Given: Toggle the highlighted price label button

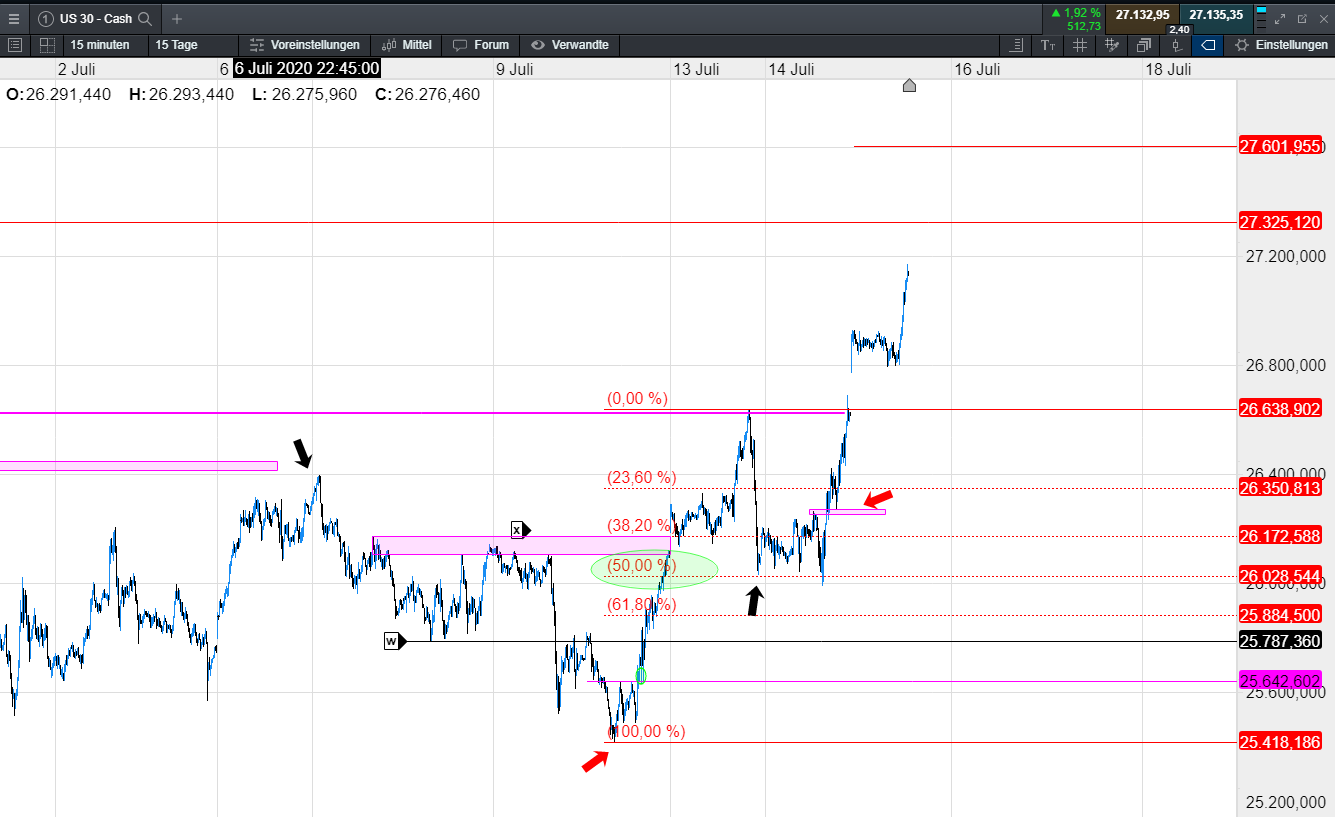Looking at the screenshot, I should [1208, 45].
